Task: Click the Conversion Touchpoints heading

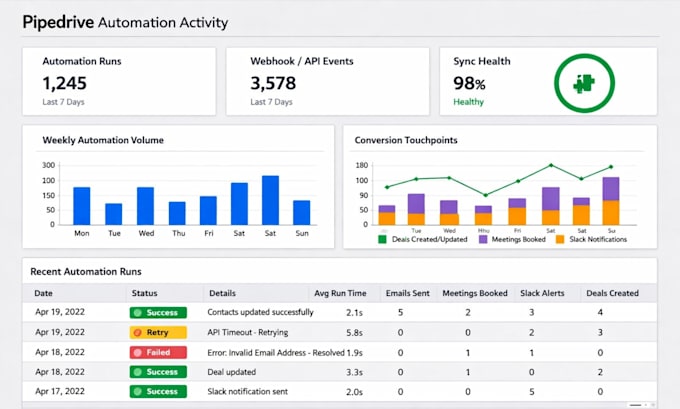Action: (406, 140)
